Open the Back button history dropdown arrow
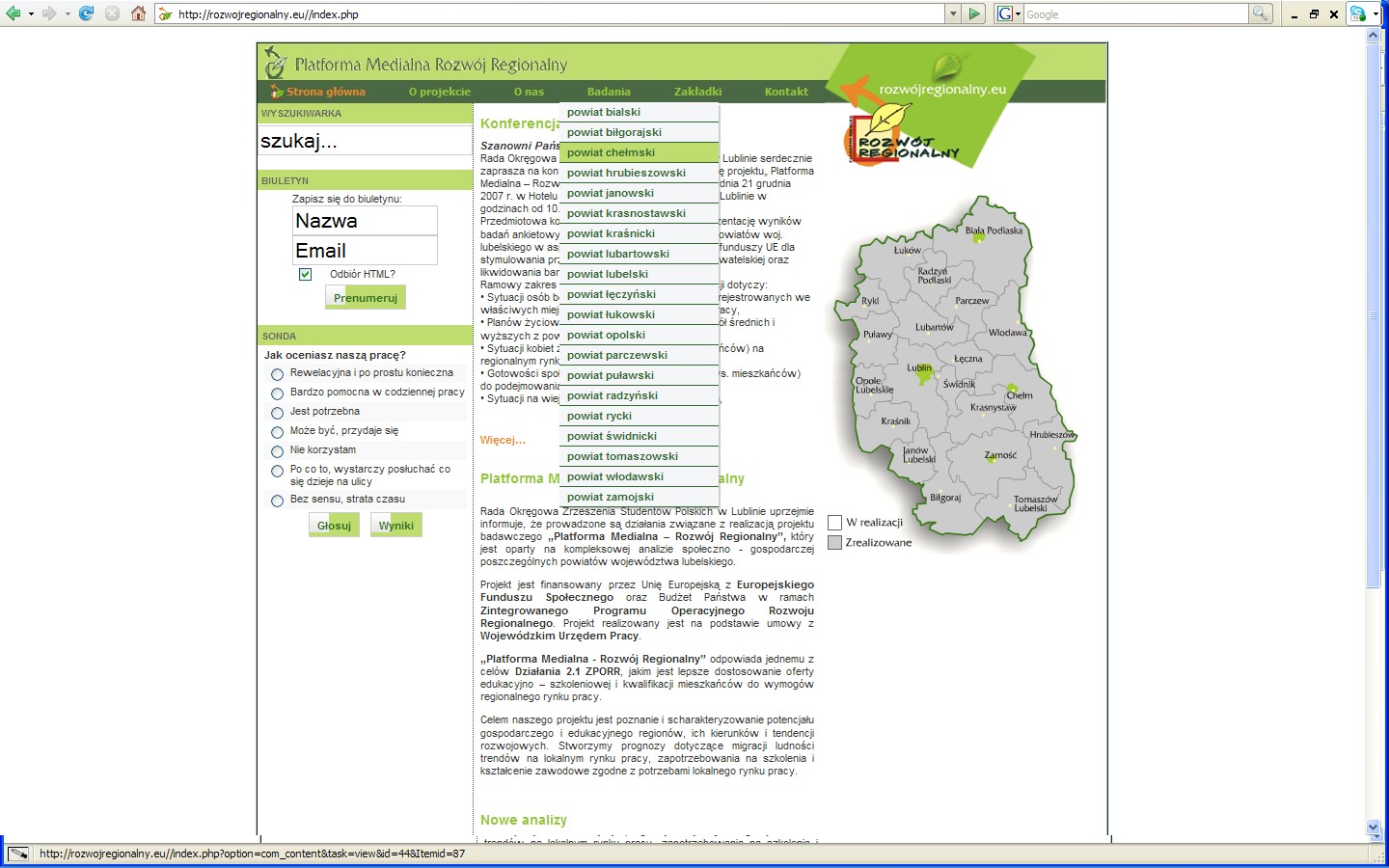The height and width of the screenshot is (868, 1389). 31,14
